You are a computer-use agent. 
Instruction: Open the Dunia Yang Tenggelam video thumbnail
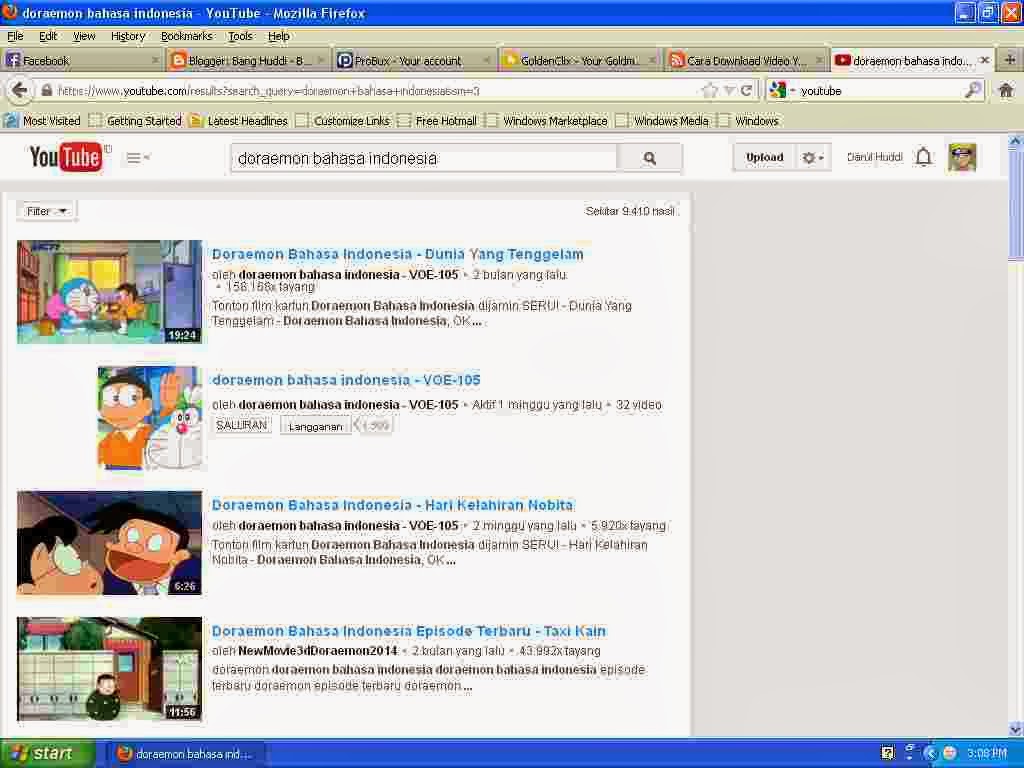point(109,292)
